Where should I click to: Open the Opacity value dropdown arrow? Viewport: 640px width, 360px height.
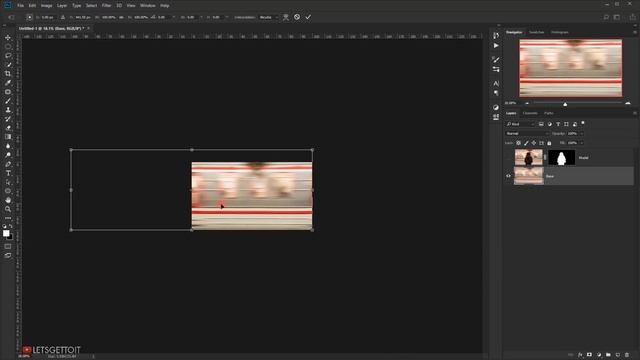point(582,133)
